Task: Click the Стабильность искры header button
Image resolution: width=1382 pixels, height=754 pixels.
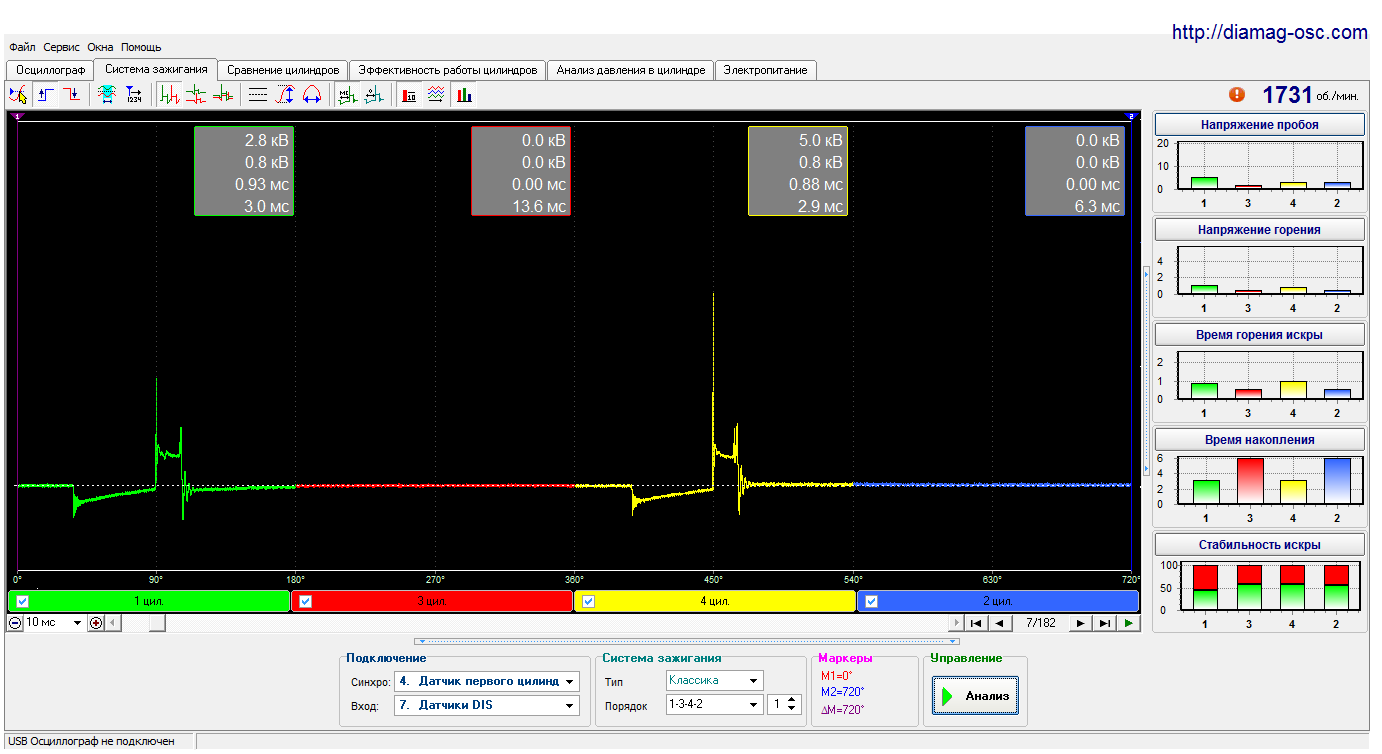Action: (x=1259, y=545)
